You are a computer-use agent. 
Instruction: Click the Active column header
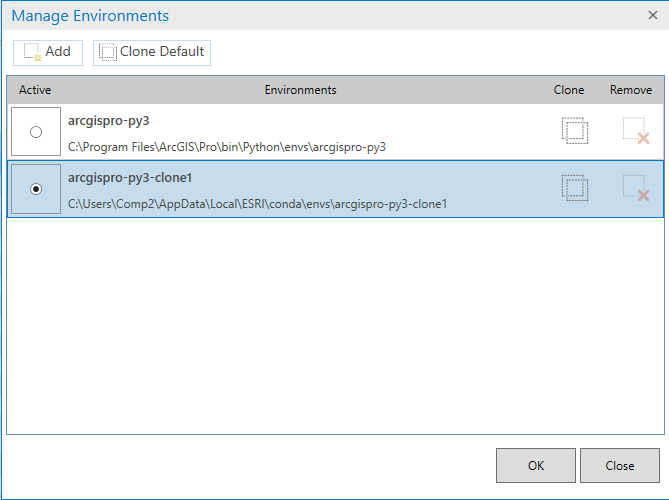[x=35, y=90]
